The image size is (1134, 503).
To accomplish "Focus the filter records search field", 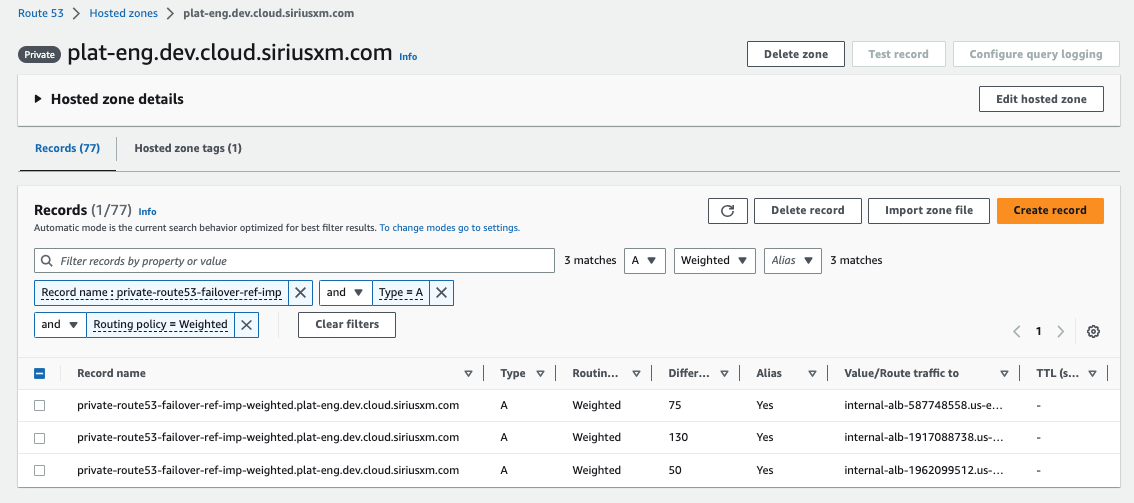I will (294, 261).
